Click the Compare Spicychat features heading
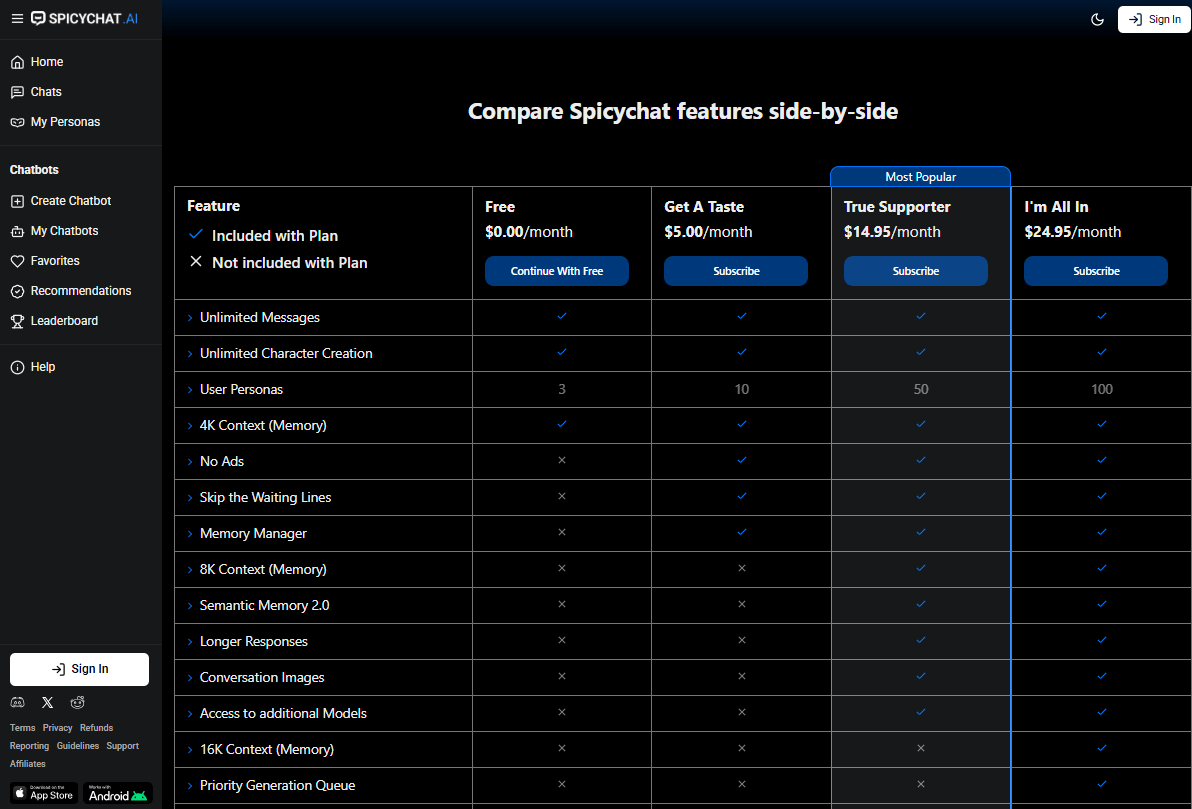The width and height of the screenshot is (1192, 809). click(683, 112)
